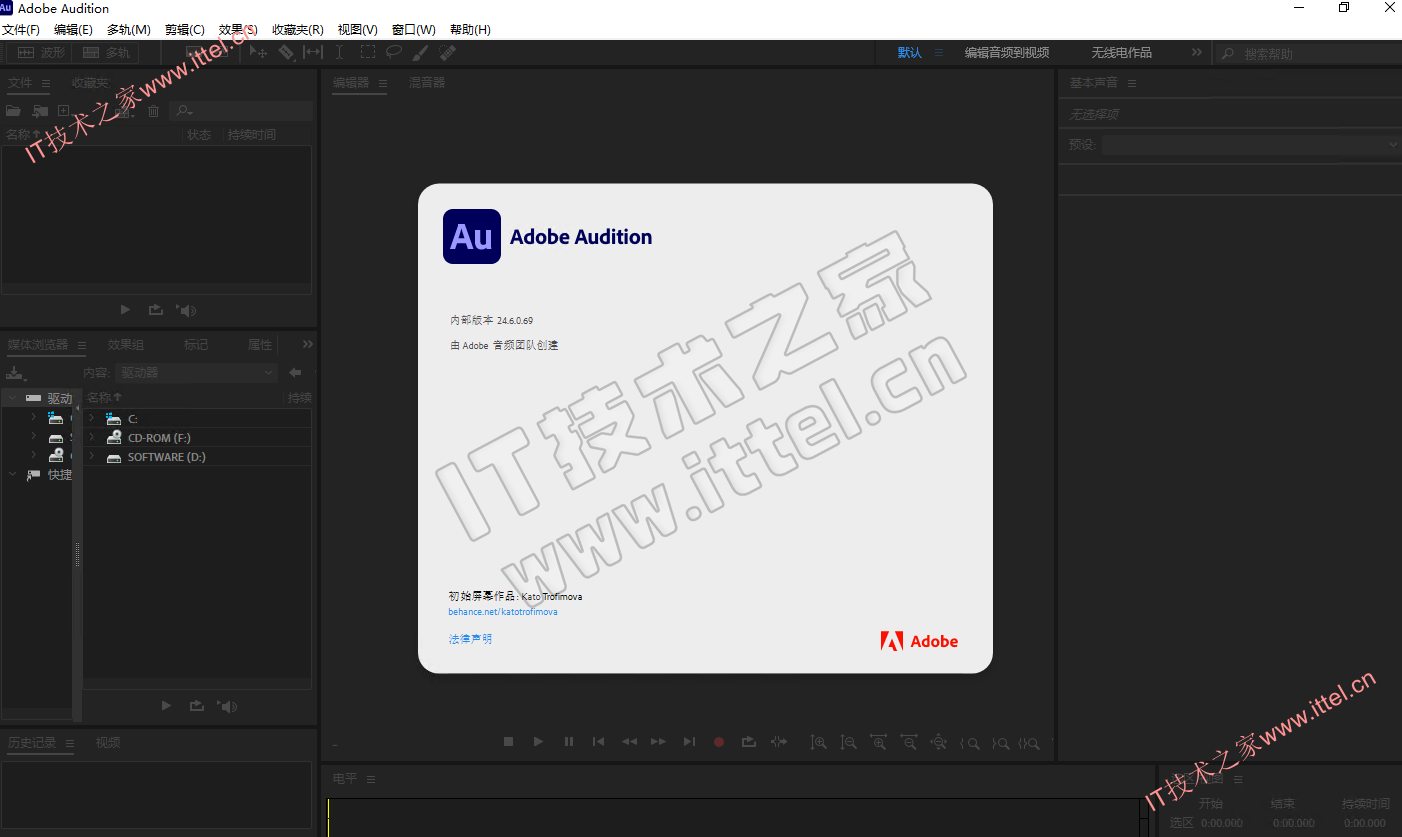Switch to Multitrack (多轨) view

tap(106, 53)
